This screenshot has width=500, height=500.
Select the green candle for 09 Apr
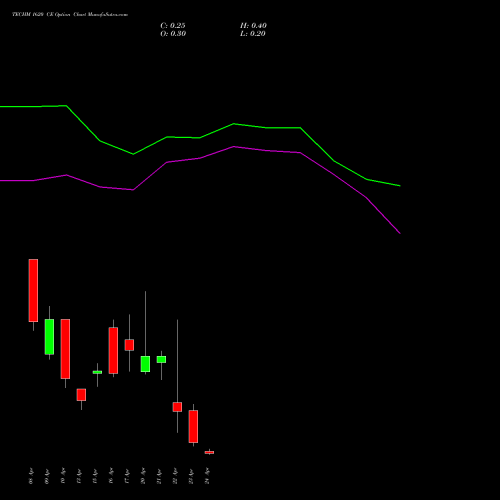click(x=49, y=337)
